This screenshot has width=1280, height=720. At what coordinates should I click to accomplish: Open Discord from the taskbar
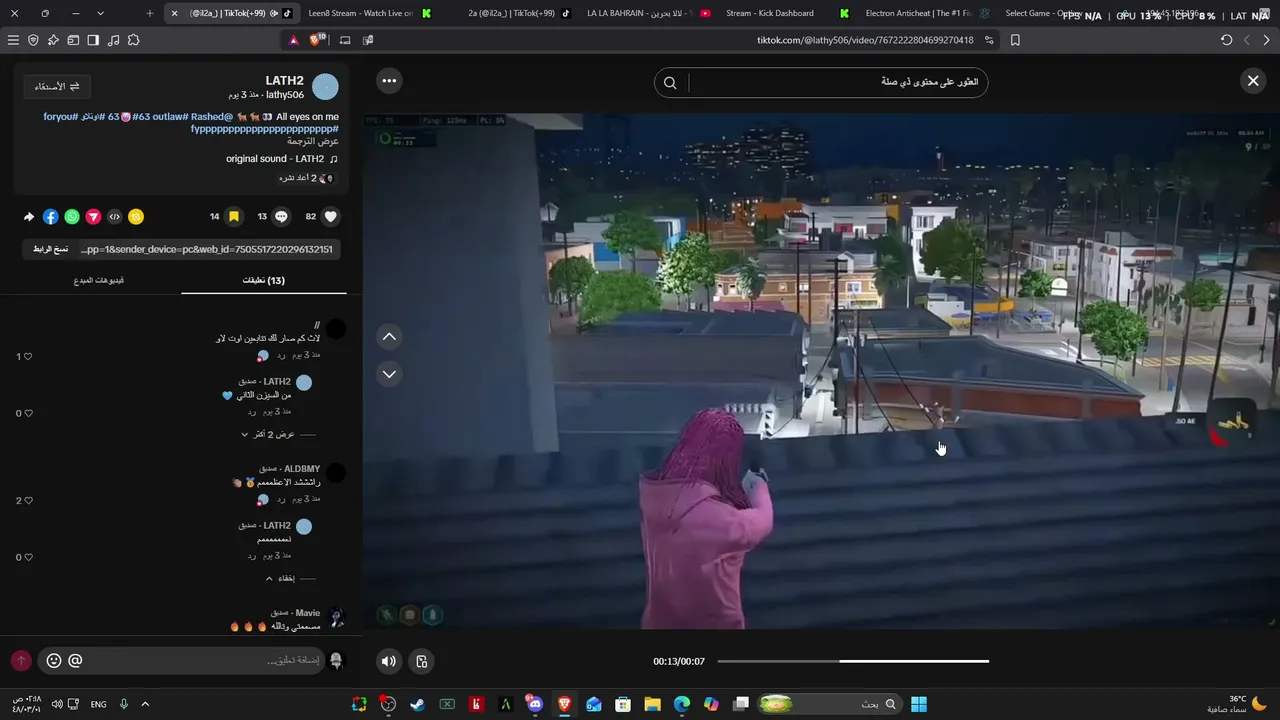tap(535, 704)
